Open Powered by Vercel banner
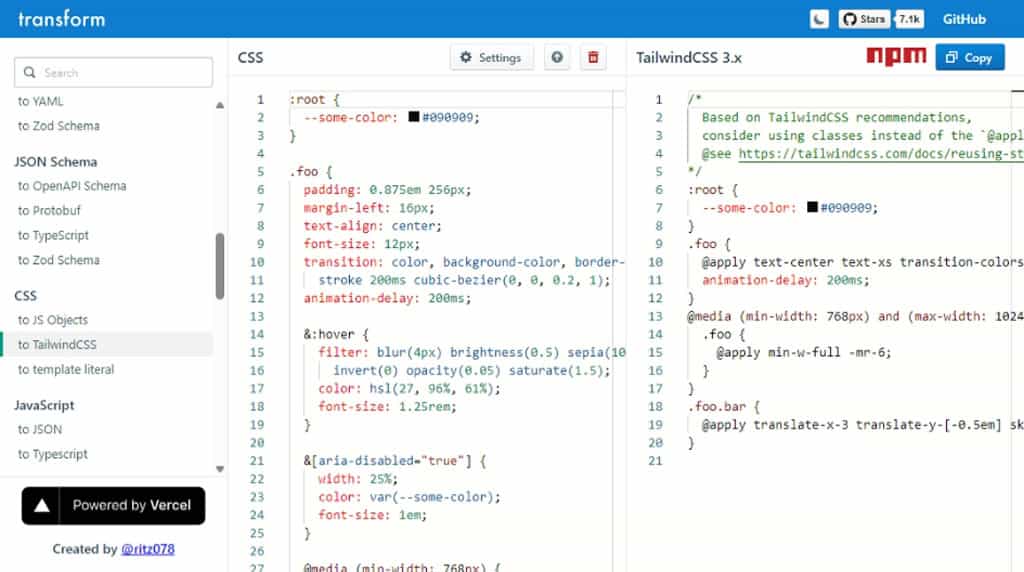Image resolution: width=1024 pixels, height=572 pixels. 114,505
